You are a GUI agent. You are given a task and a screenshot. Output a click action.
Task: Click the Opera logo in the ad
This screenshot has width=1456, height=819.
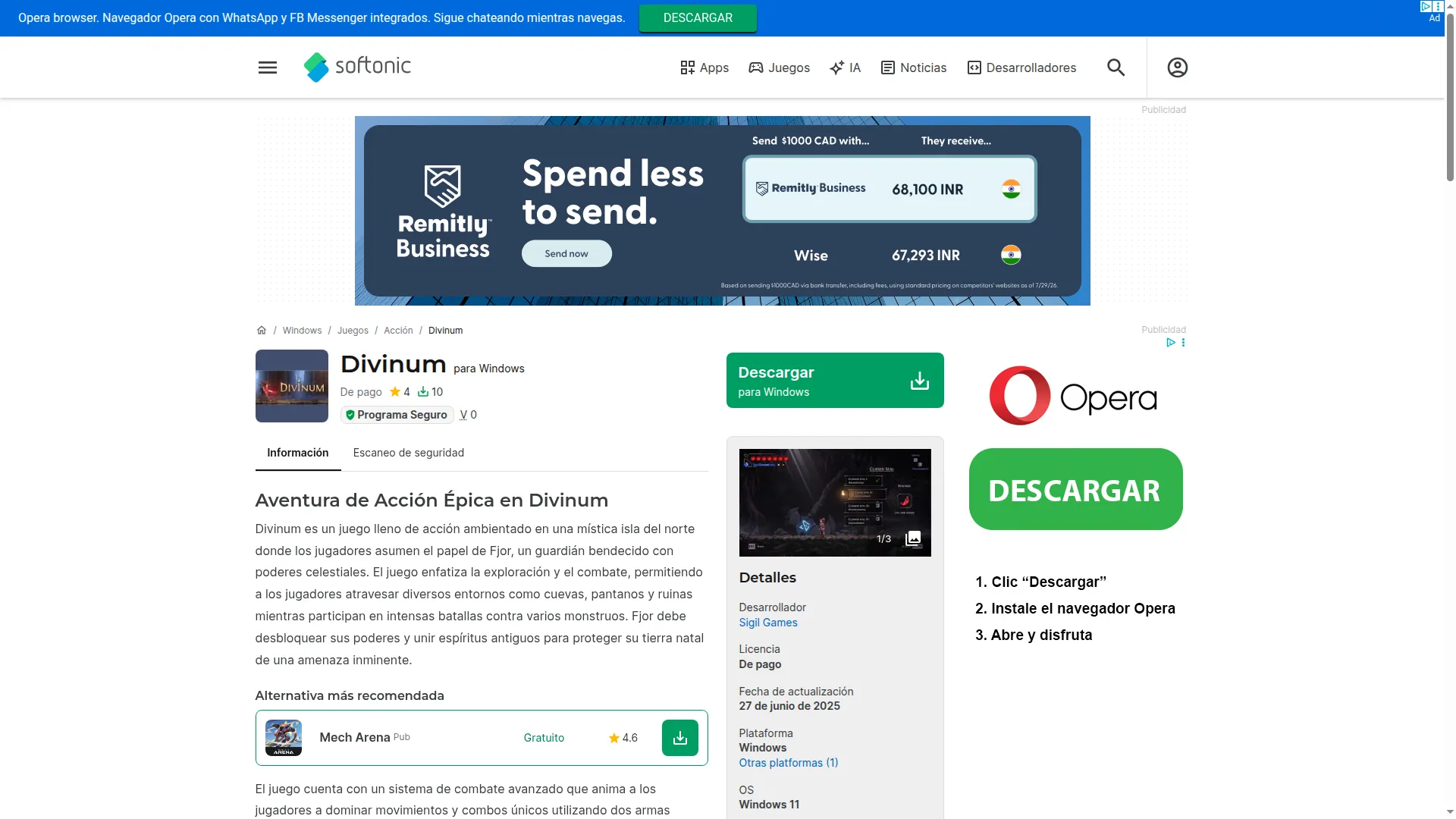(1073, 396)
